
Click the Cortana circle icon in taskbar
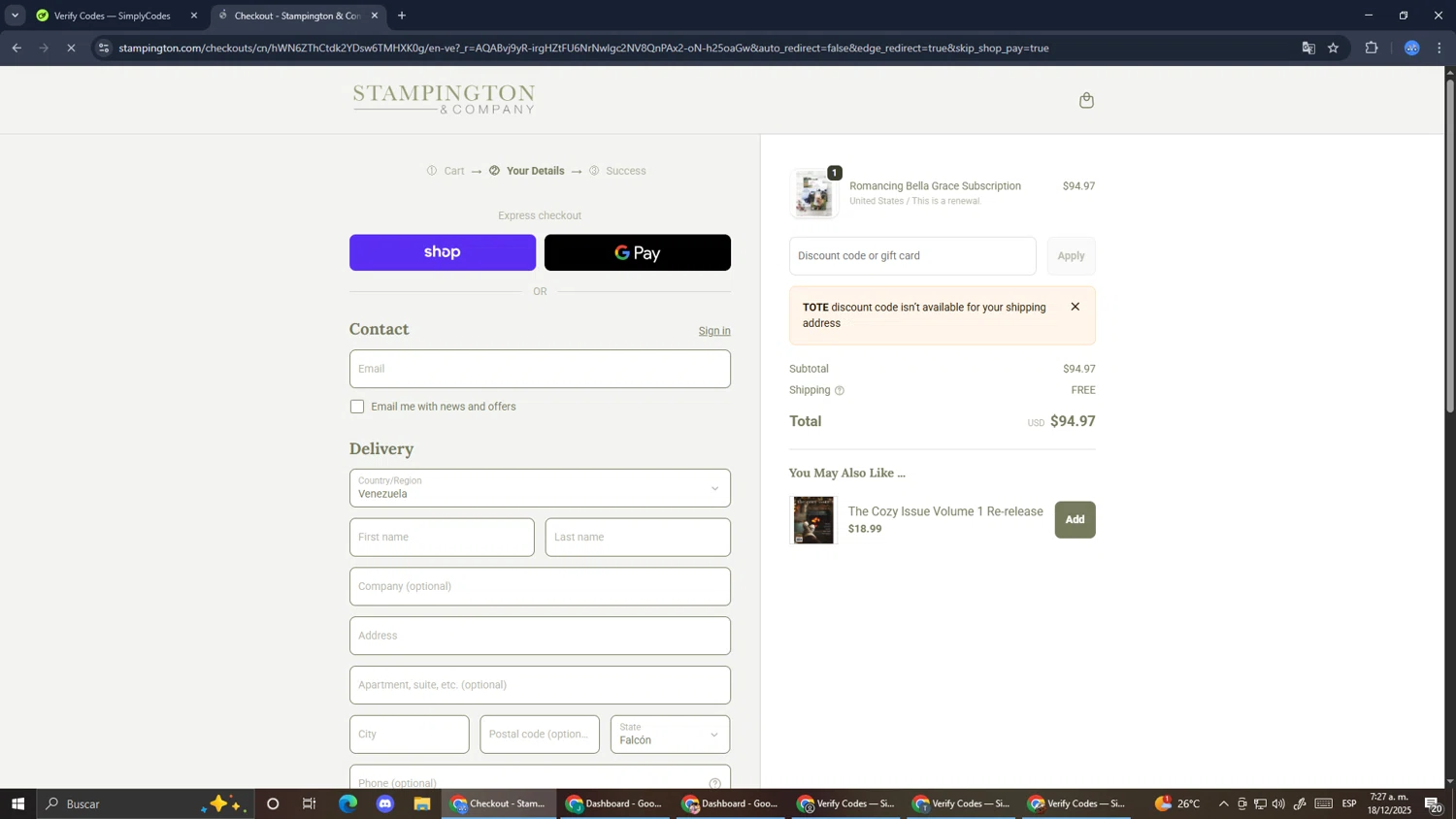coord(273,804)
